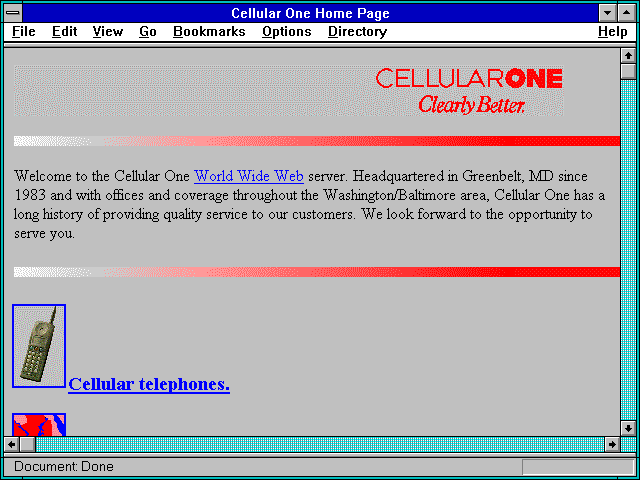The width and height of the screenshot is (640, 480).
Task: Open the Directory menu
Action: click(358, 32)
